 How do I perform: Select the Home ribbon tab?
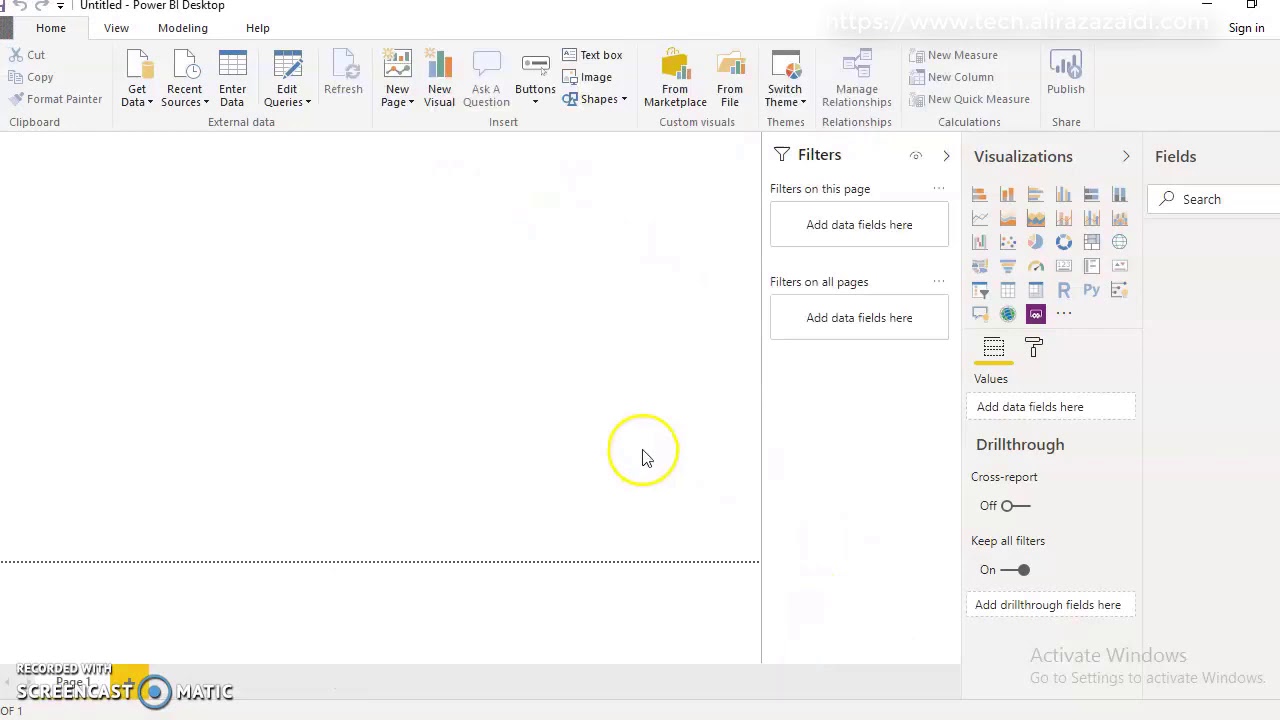[x=51, y=28]
